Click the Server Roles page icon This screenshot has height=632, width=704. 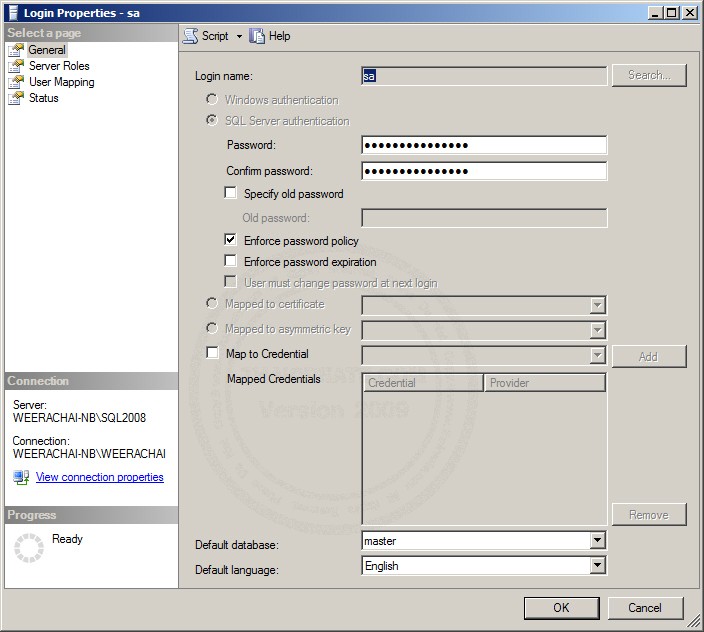(x=16, y=66)
